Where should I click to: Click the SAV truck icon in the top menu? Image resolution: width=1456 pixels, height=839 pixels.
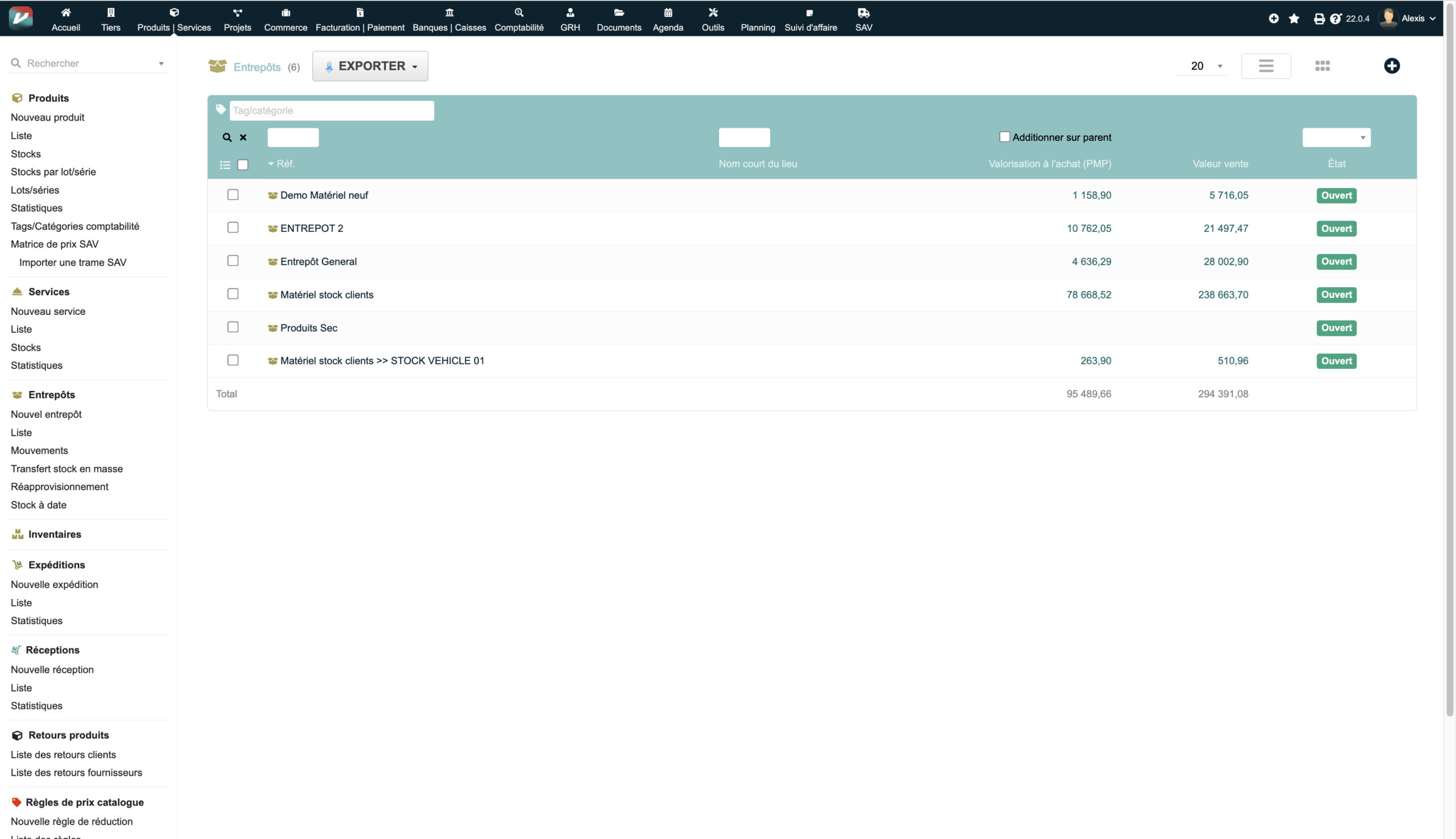click(863, 13)
